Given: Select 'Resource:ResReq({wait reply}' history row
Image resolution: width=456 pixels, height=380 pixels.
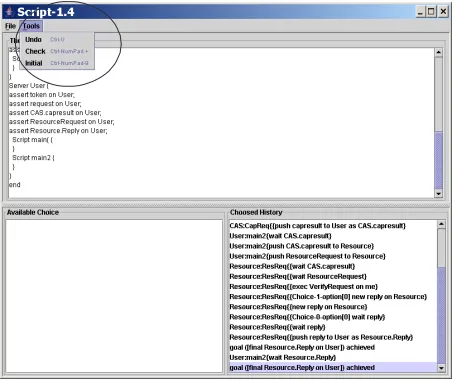Looking at the screenshot, I should click(x=333, y=327).
